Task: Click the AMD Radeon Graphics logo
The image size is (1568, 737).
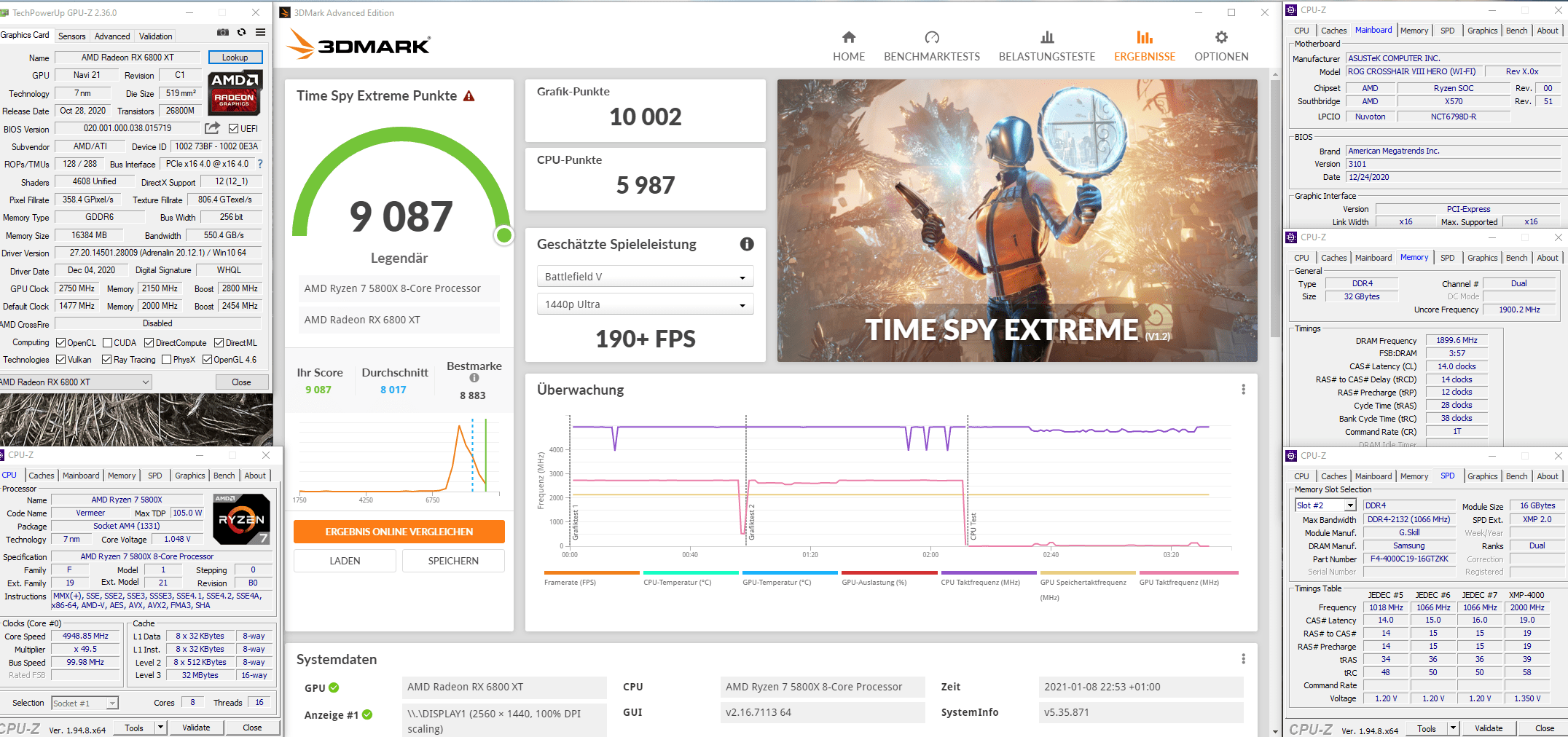Action: click(235, 93)
